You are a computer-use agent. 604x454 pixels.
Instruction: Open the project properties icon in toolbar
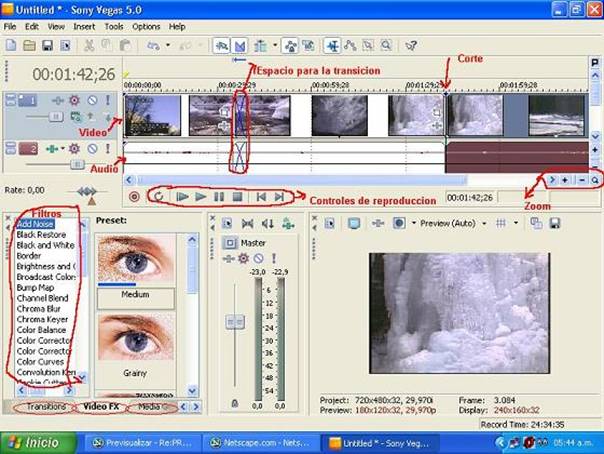(x=65, y=46)
